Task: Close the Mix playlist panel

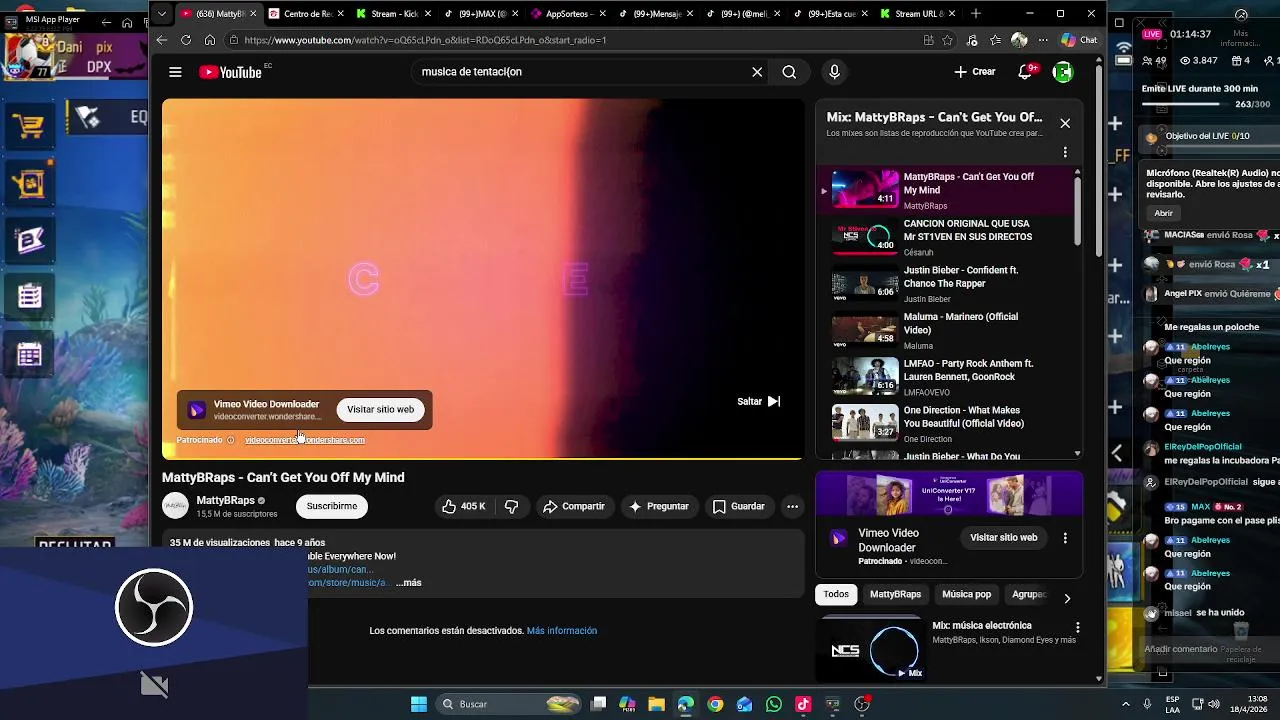Action: (1065, 123)
